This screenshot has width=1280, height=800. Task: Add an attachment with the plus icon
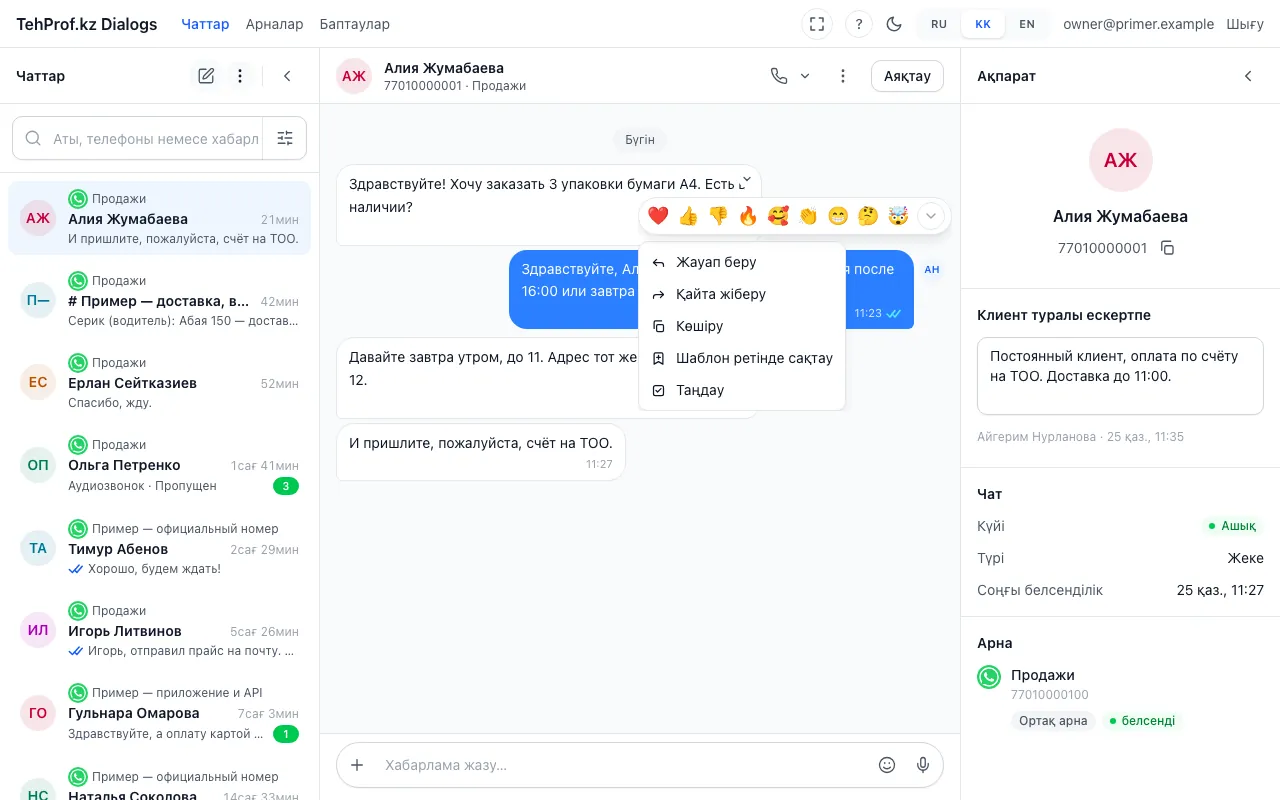(357, 765)
